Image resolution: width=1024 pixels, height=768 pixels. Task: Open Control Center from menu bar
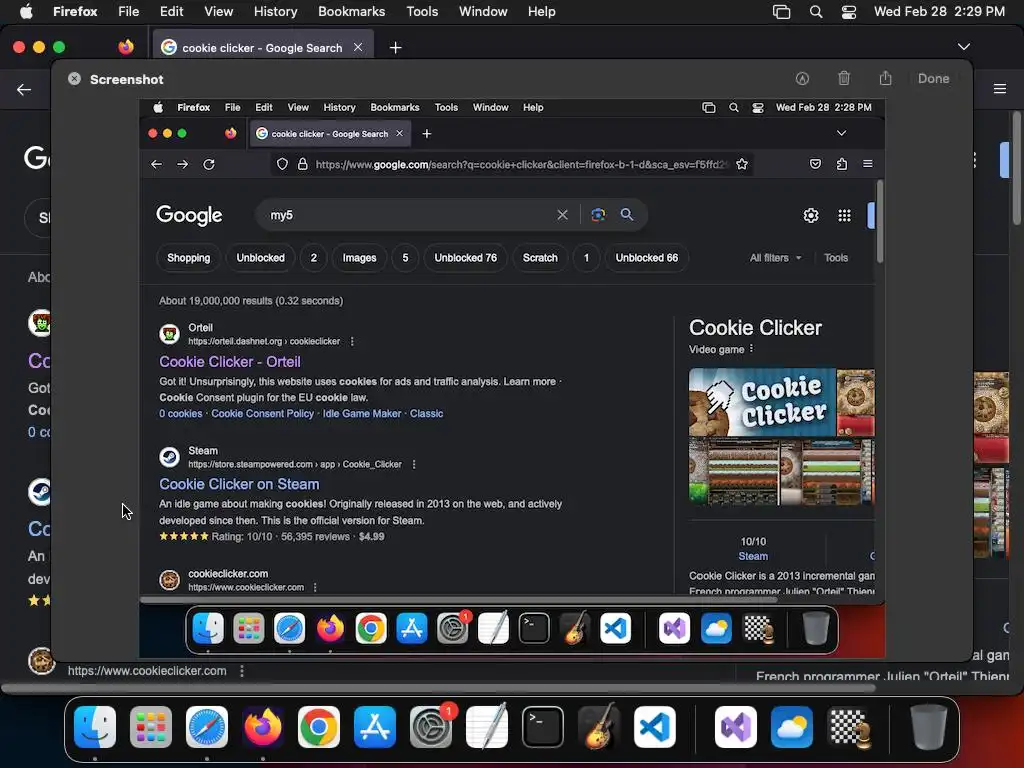pos(849,12)
